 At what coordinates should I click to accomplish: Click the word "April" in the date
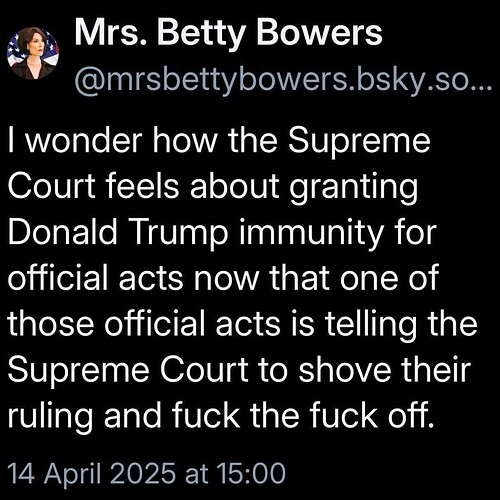coord(72,474)
